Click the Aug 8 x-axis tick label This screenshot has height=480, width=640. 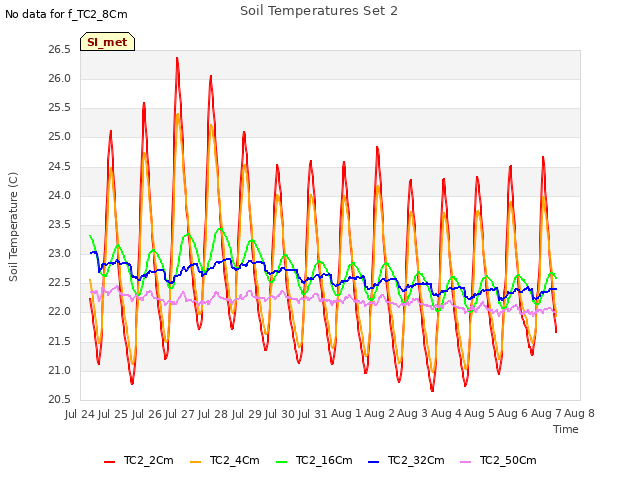pyautogui.click(x=579, y=414)
